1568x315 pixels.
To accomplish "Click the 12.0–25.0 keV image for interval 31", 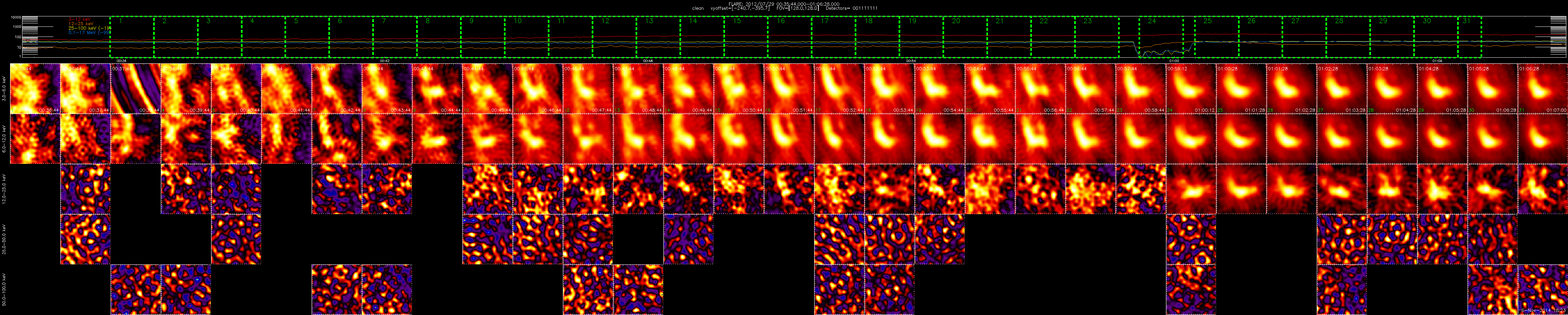I will [x=1543, y=189].
